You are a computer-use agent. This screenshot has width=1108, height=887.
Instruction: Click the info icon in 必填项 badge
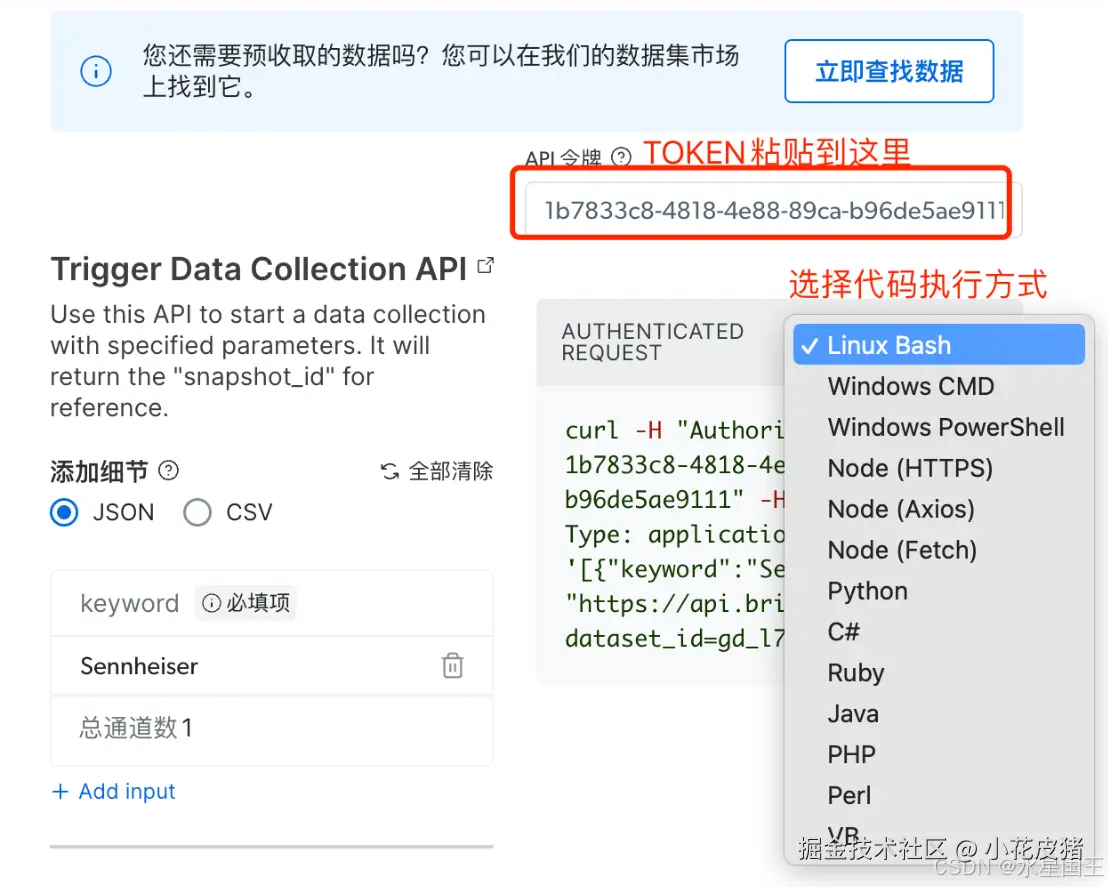coord(211,603)
